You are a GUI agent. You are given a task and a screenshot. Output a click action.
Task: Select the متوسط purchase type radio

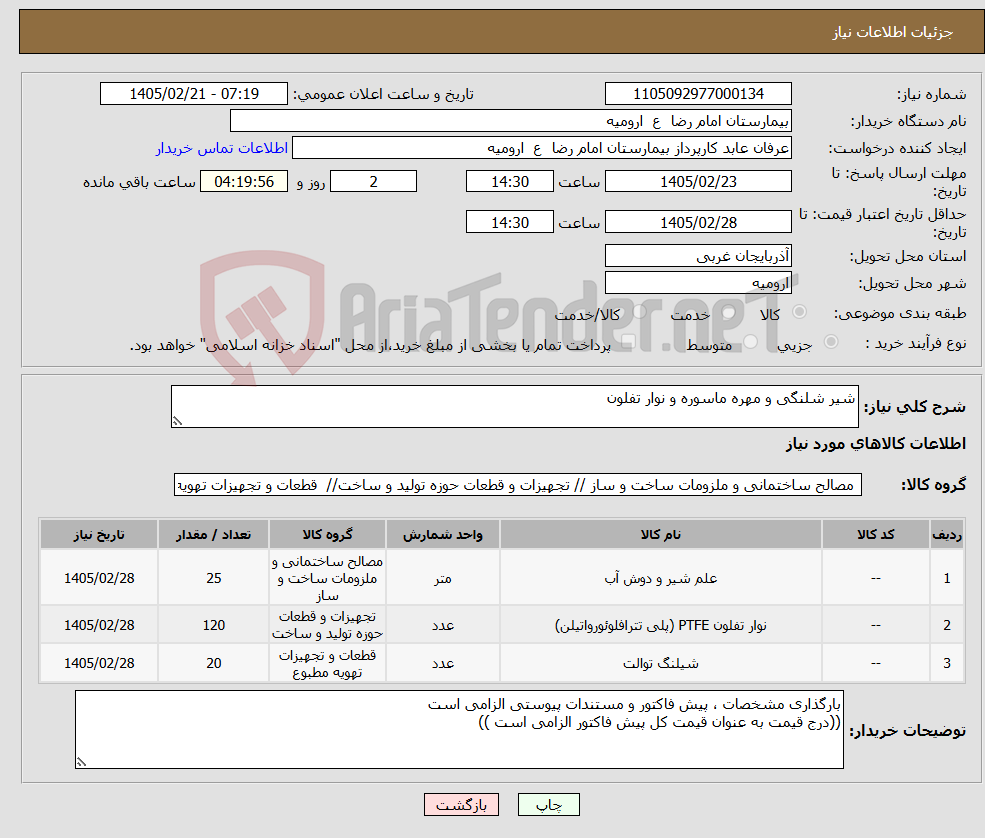751,342
